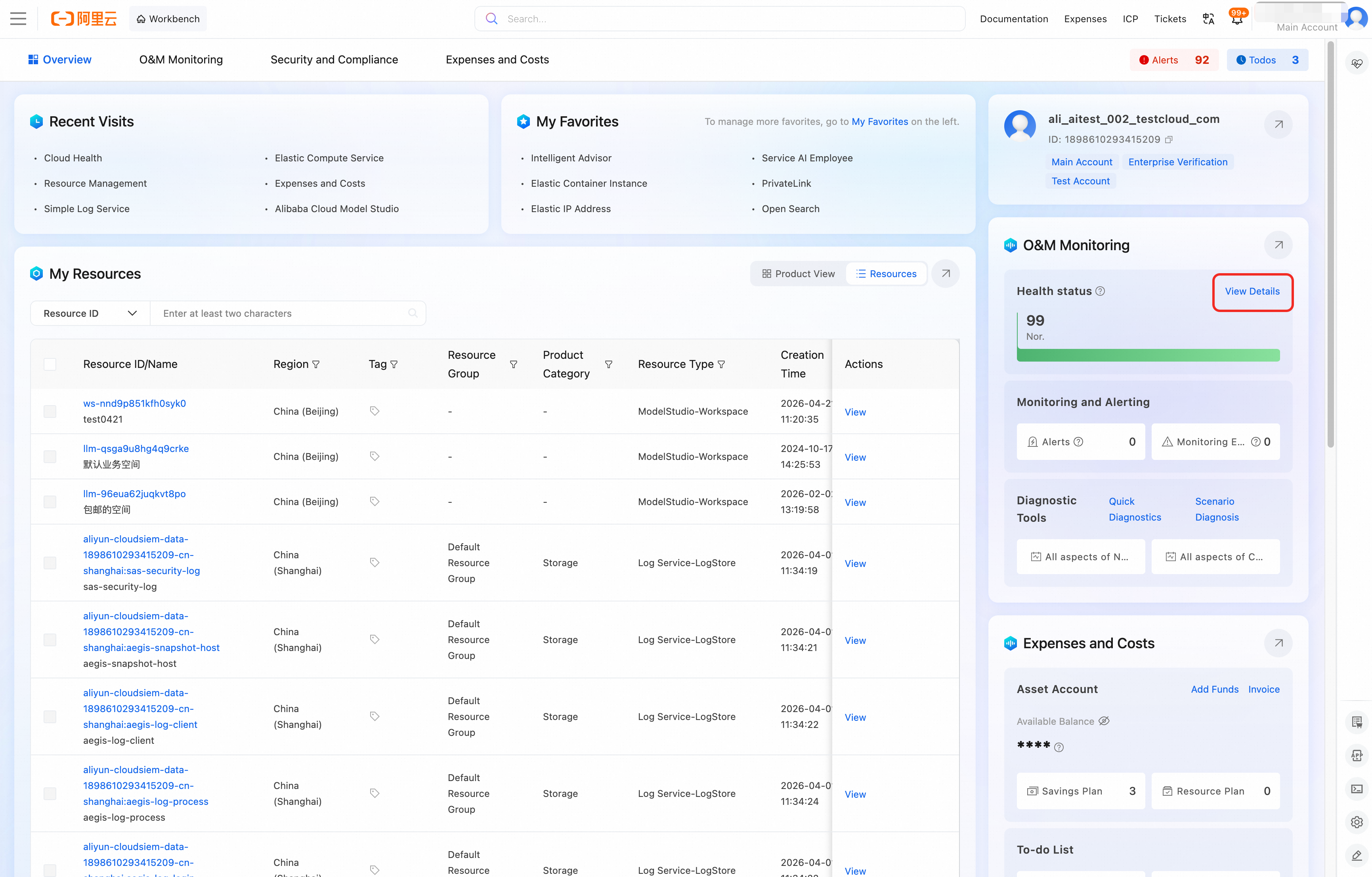Viewport: 1372px width, 877px height.
Task: Click the page vertical scrollbar
Action: coord(1330,245)
